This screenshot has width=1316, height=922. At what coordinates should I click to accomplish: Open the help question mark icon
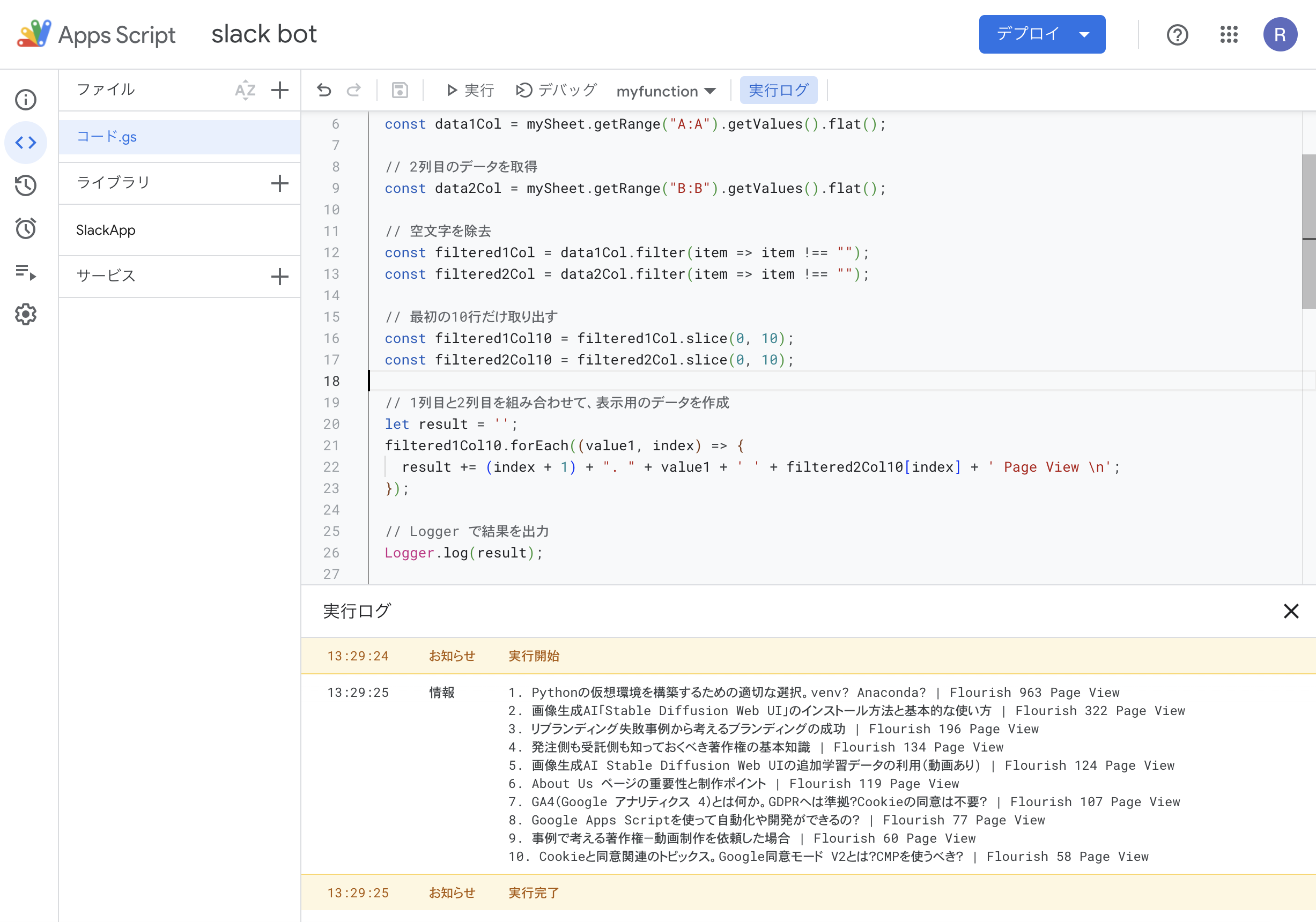click(1177, 35)
